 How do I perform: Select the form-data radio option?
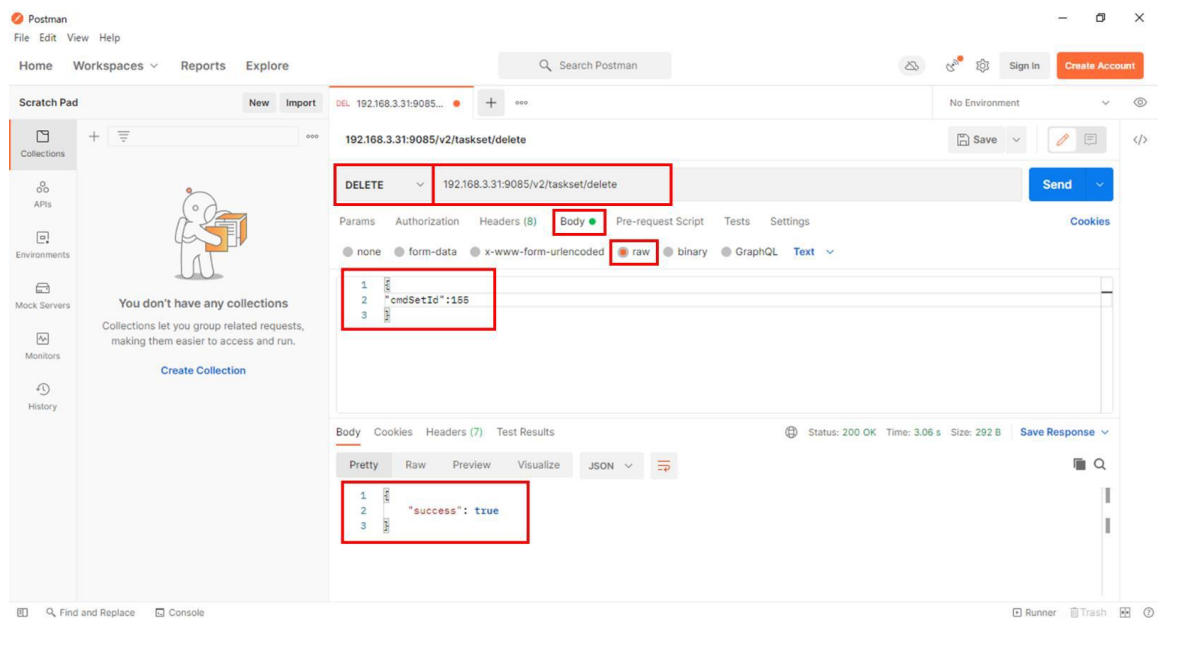click(400, 252)
